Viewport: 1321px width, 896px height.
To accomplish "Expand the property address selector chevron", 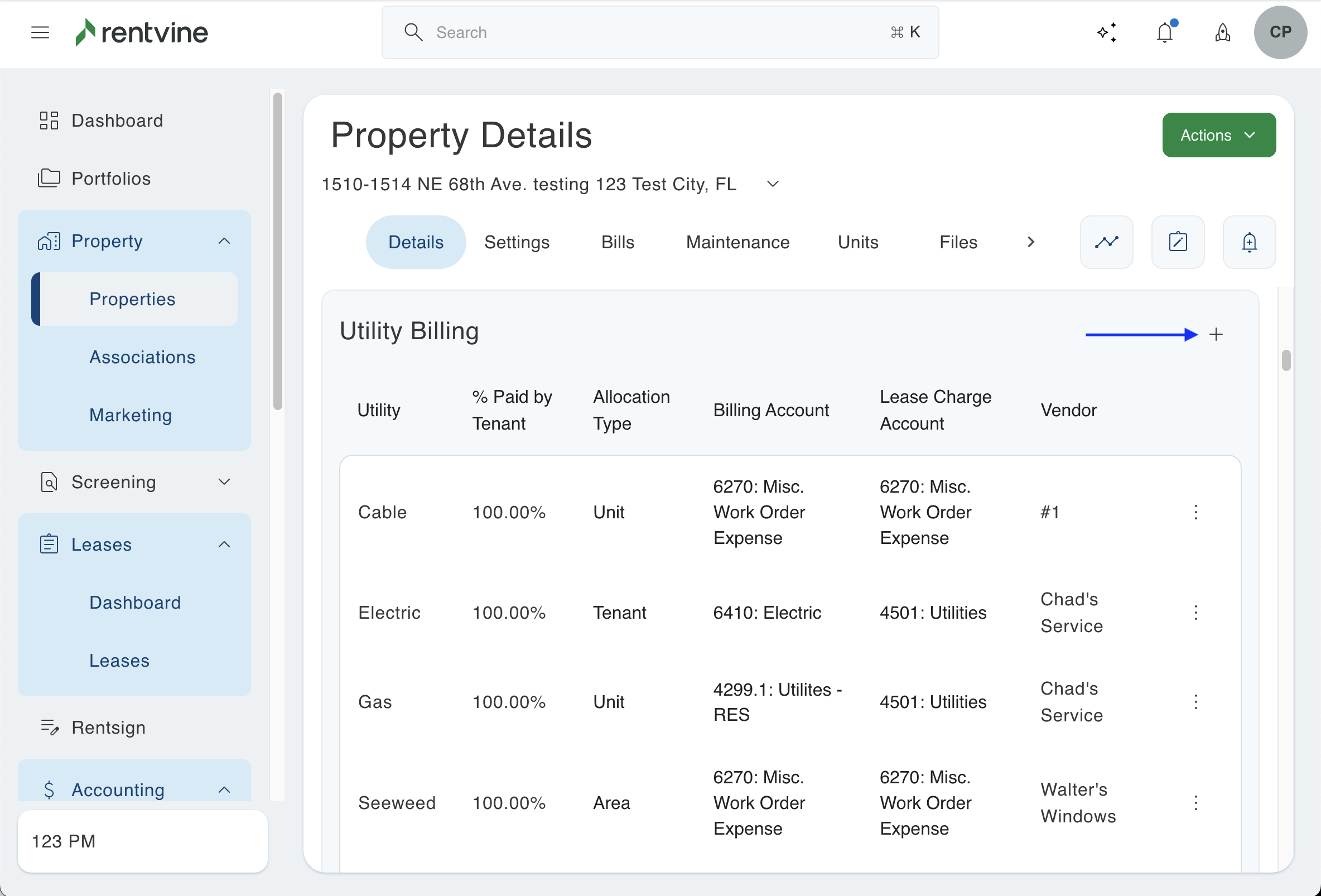I will tap(773, 184).
